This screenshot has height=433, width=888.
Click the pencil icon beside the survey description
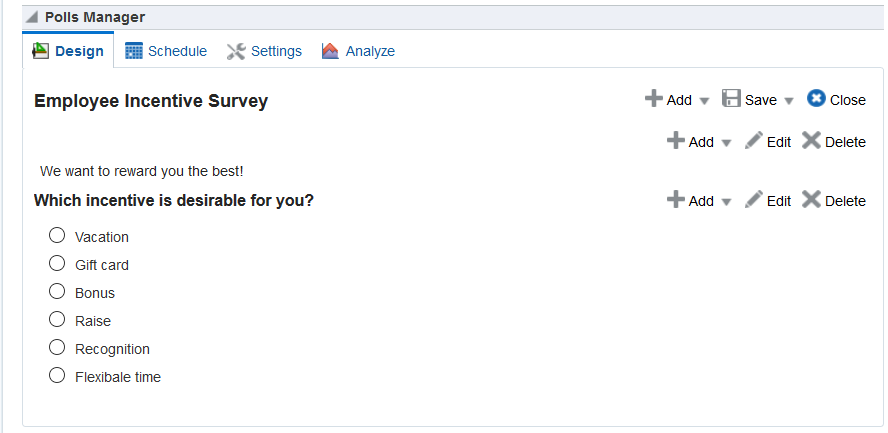pos(754,141)
